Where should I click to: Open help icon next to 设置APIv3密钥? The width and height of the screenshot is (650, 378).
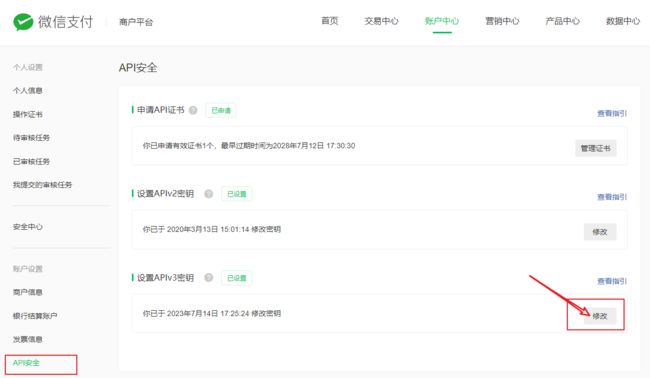pyautogui.click(x=209, y=277)
